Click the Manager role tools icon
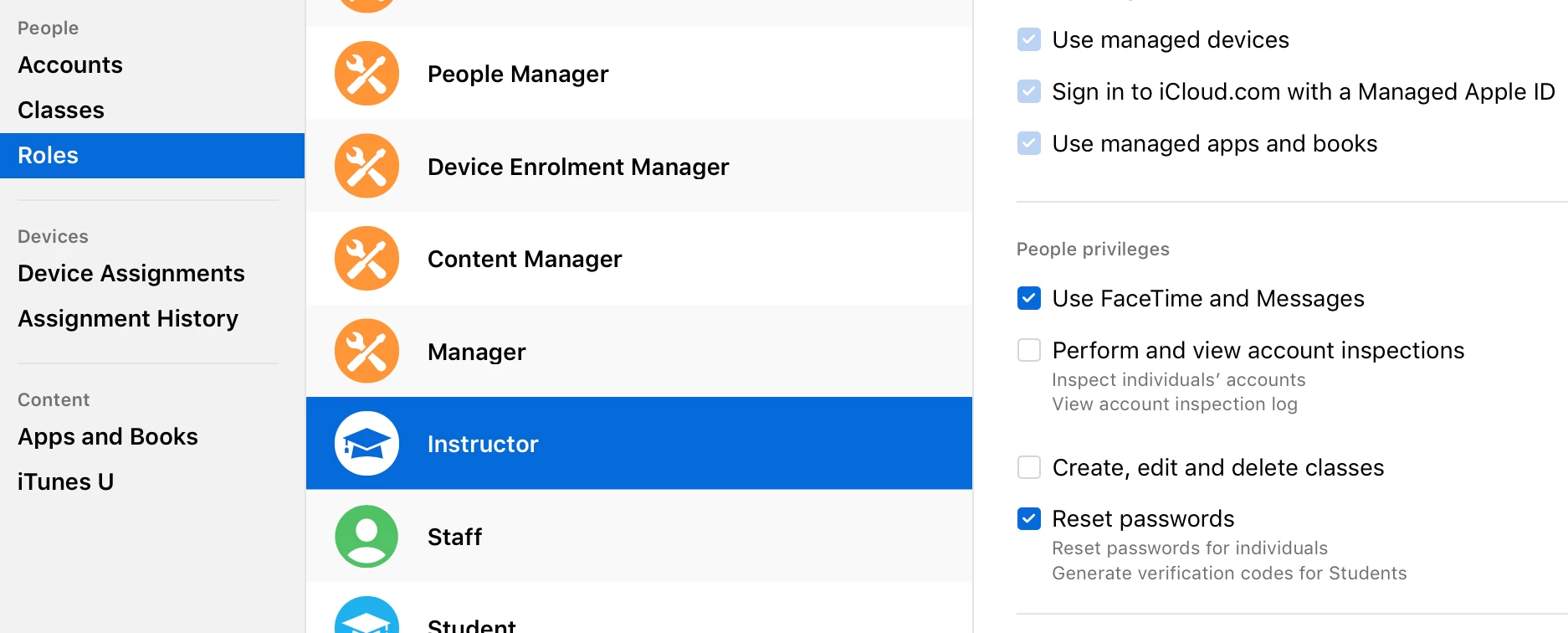The height and width of the screenshot is (633, 1568). [x=366, y=351]
